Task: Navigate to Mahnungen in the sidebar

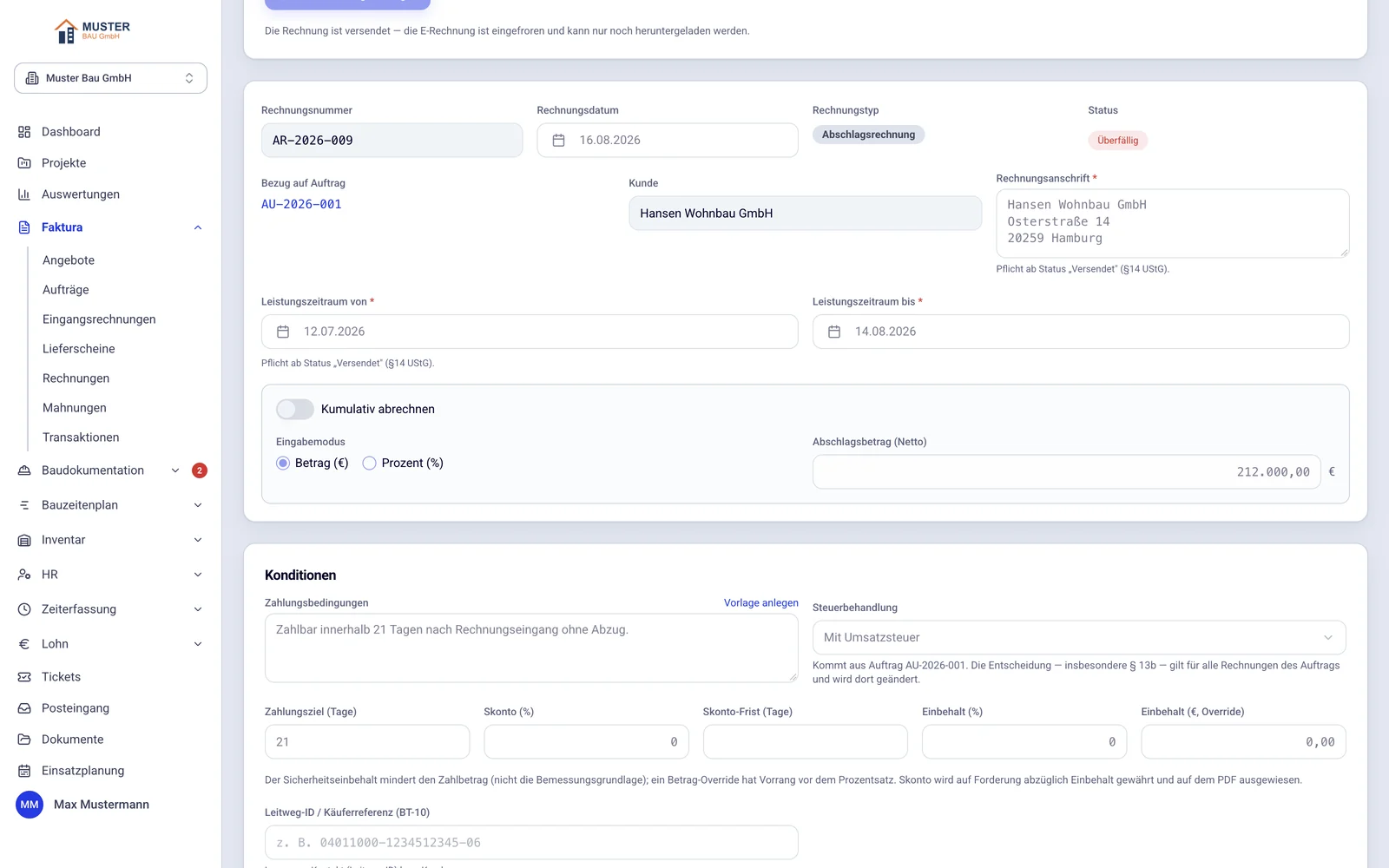Action: point(75,408)
